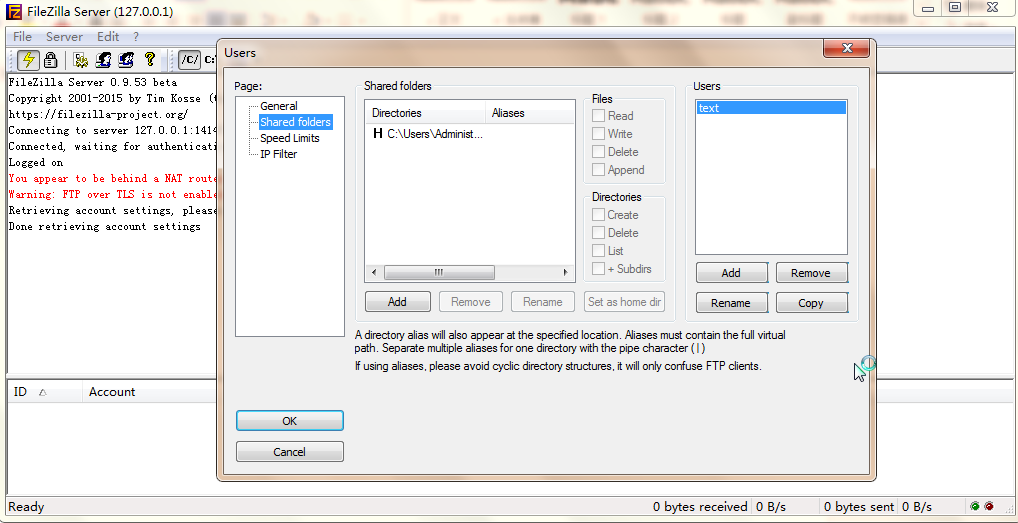
Task: Tick the Append files checkbox
Action: pyautogui.click(x=599, y=170)
